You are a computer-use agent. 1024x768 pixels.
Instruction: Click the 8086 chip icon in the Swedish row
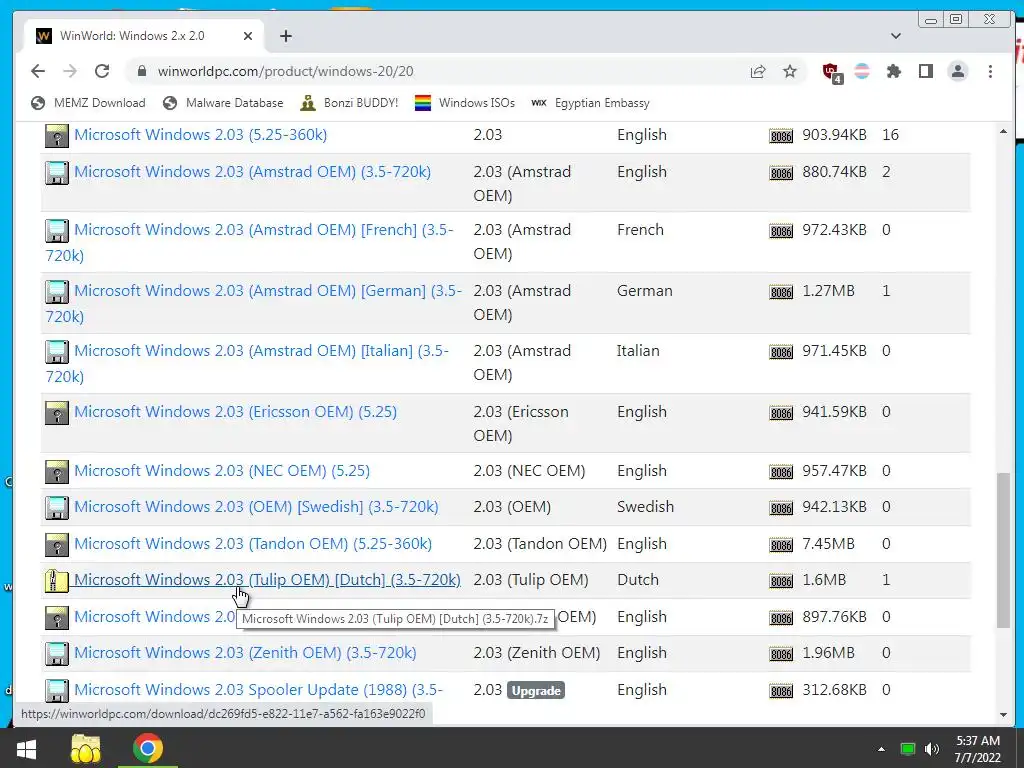[781, 508]
